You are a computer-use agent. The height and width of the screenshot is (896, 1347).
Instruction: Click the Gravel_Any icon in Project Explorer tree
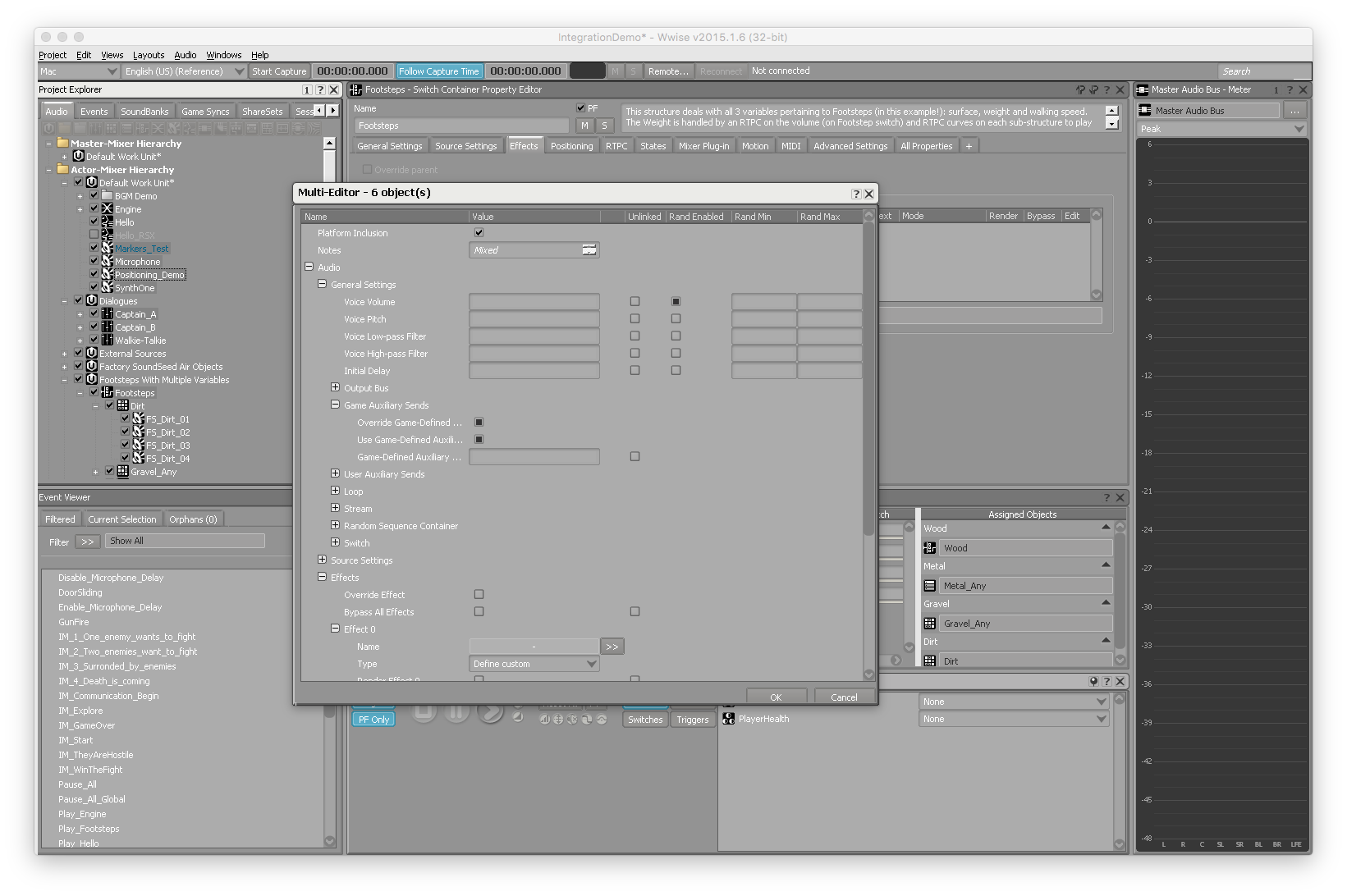pos(122,472)
